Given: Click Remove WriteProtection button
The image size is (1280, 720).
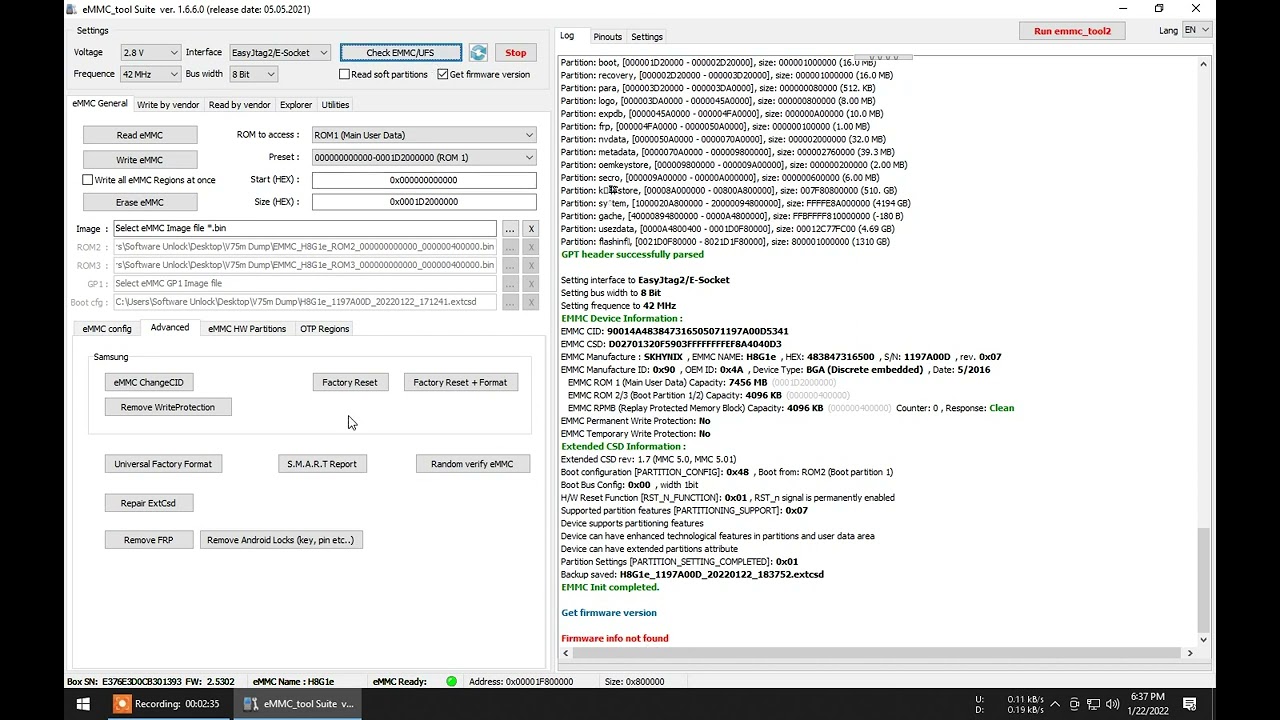Looking at the screenshot, I should pyautogui.click(x=168, y=407).
